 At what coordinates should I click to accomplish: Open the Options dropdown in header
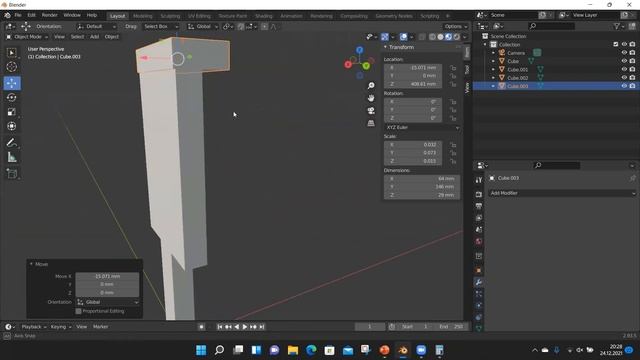click(456, 27)
